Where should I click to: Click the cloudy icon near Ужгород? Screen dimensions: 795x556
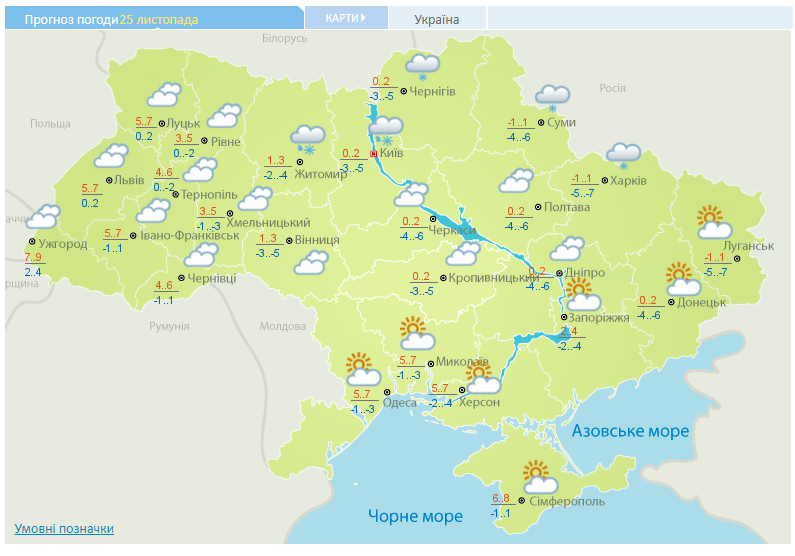[x=42, y=217]
